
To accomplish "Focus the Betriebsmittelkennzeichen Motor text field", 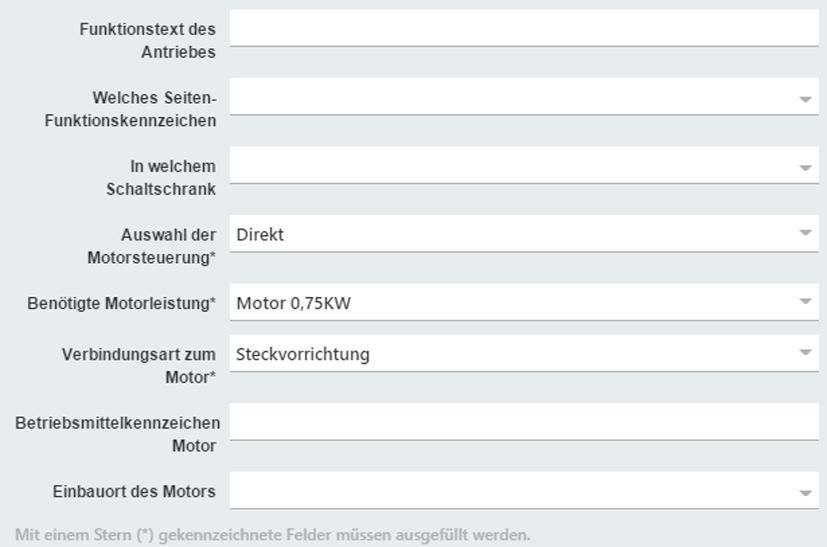I will click(x=523, y=422).
